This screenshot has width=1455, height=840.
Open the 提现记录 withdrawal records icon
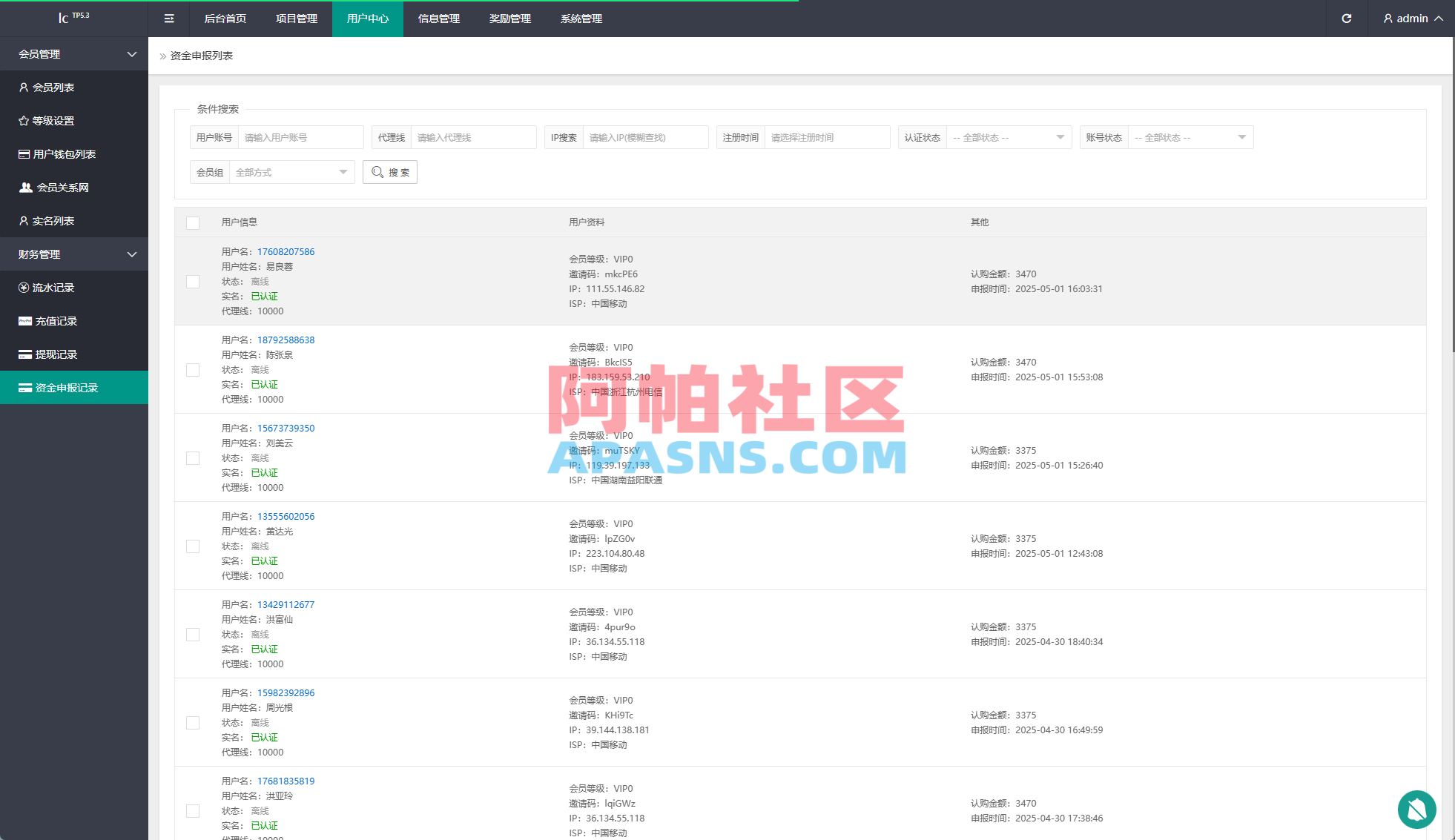[24, 354]
